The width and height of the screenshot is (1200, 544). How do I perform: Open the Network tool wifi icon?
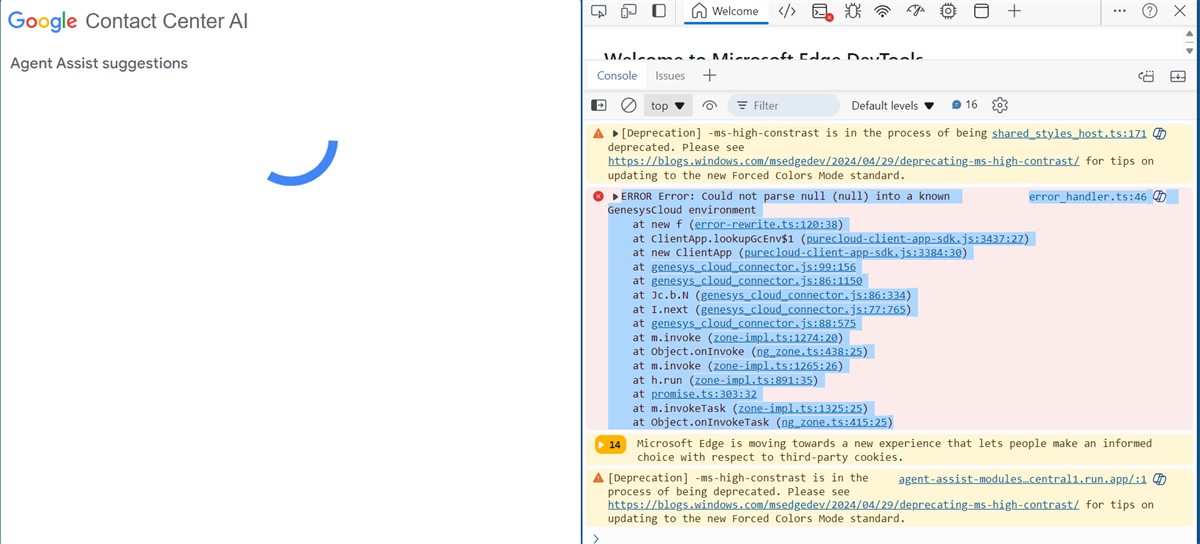[883, 11]
